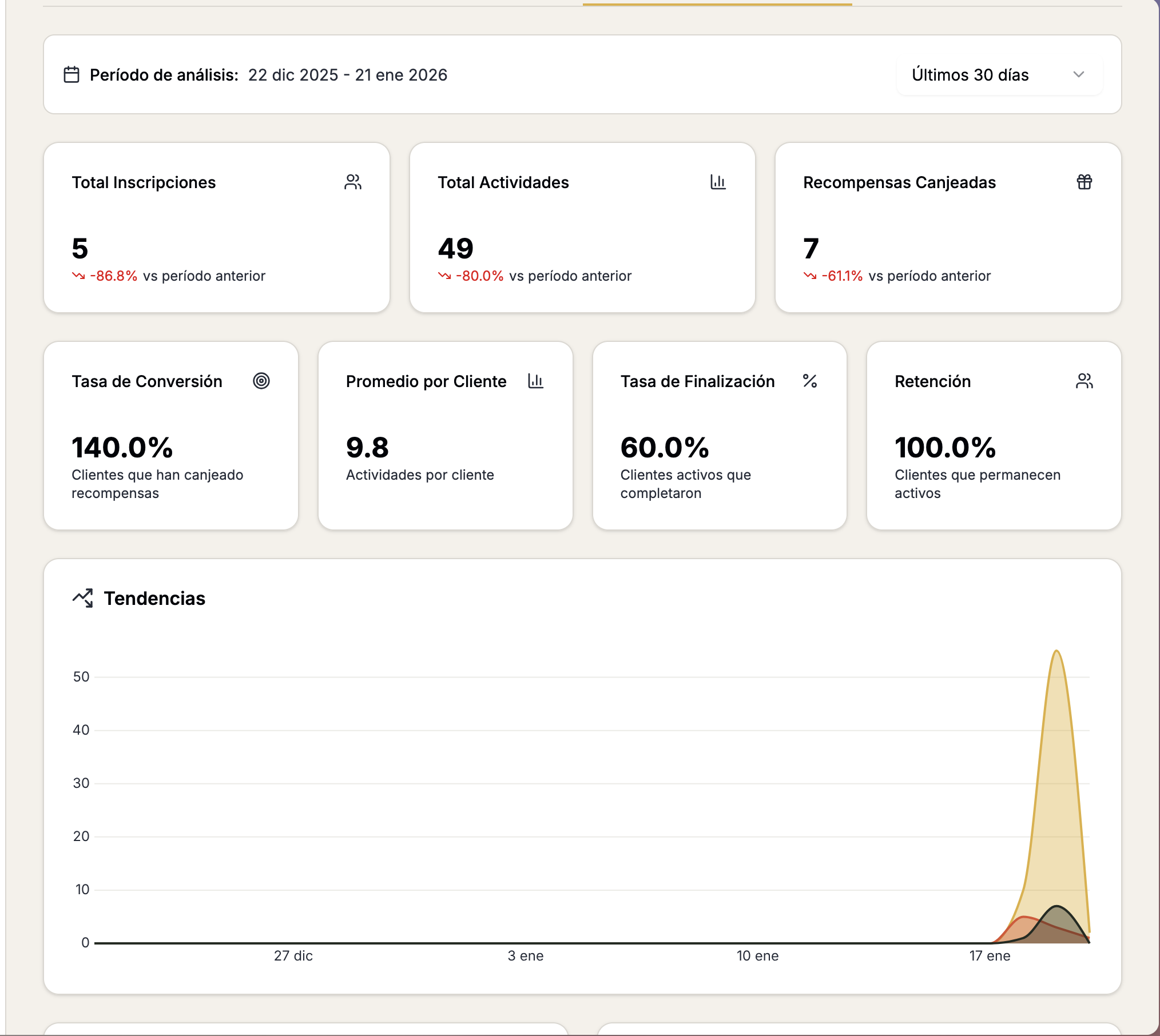This screenshot has width=1160, height=1036.
Task: Click the calendar icon beside Período de análisis
Action: (x=71, y=75)
